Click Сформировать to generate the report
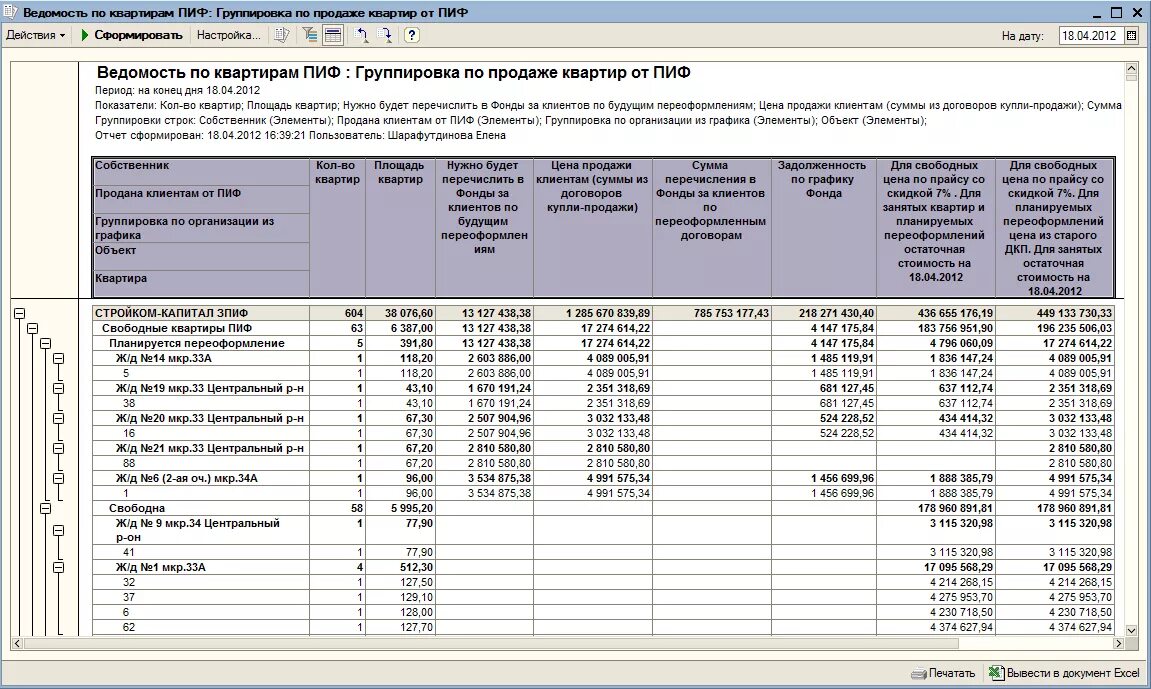Image resolution: width=1151 pixels, height=689 pixels. [x=131, y=34]
